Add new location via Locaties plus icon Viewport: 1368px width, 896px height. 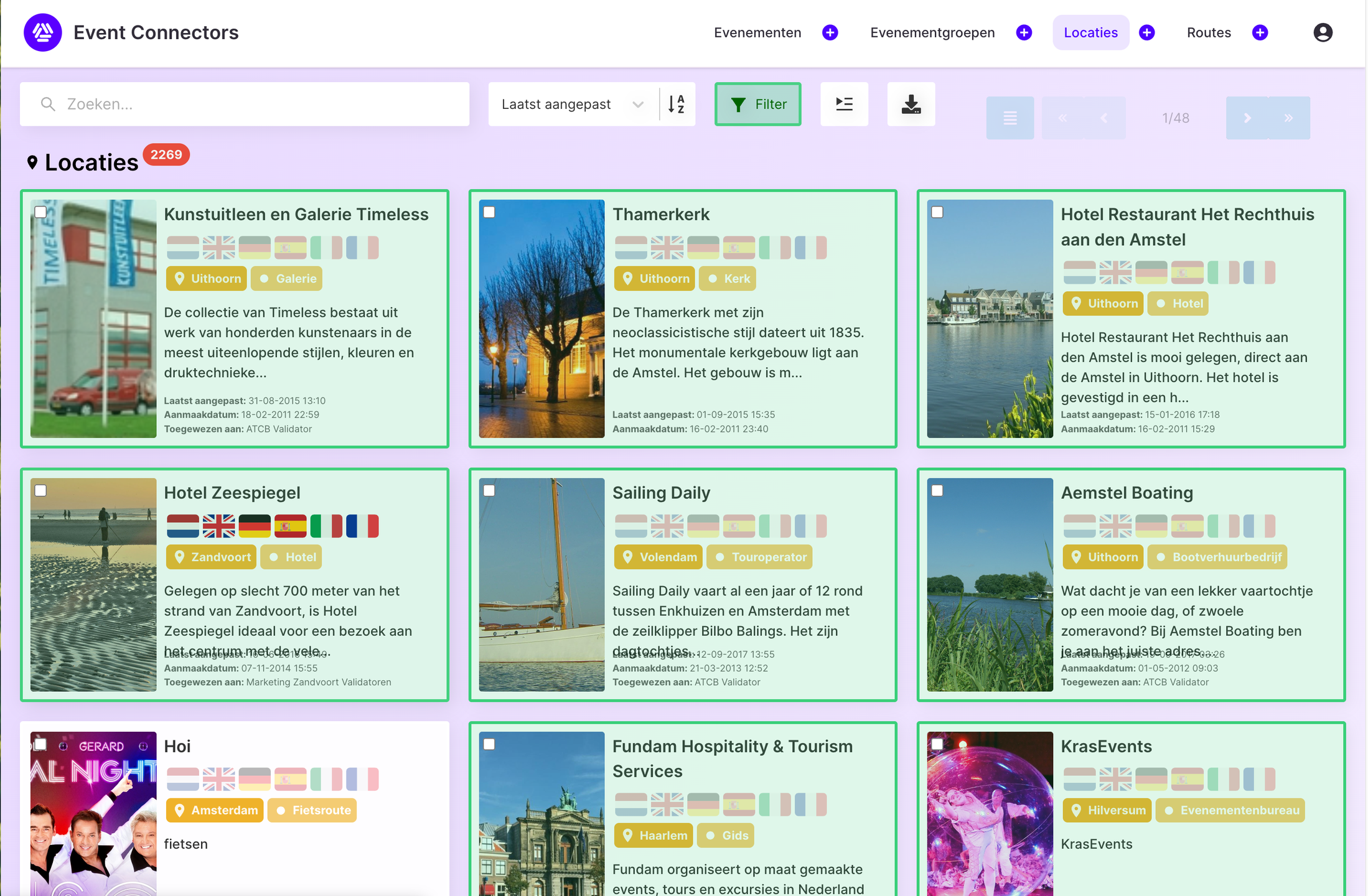(1146, 32)
